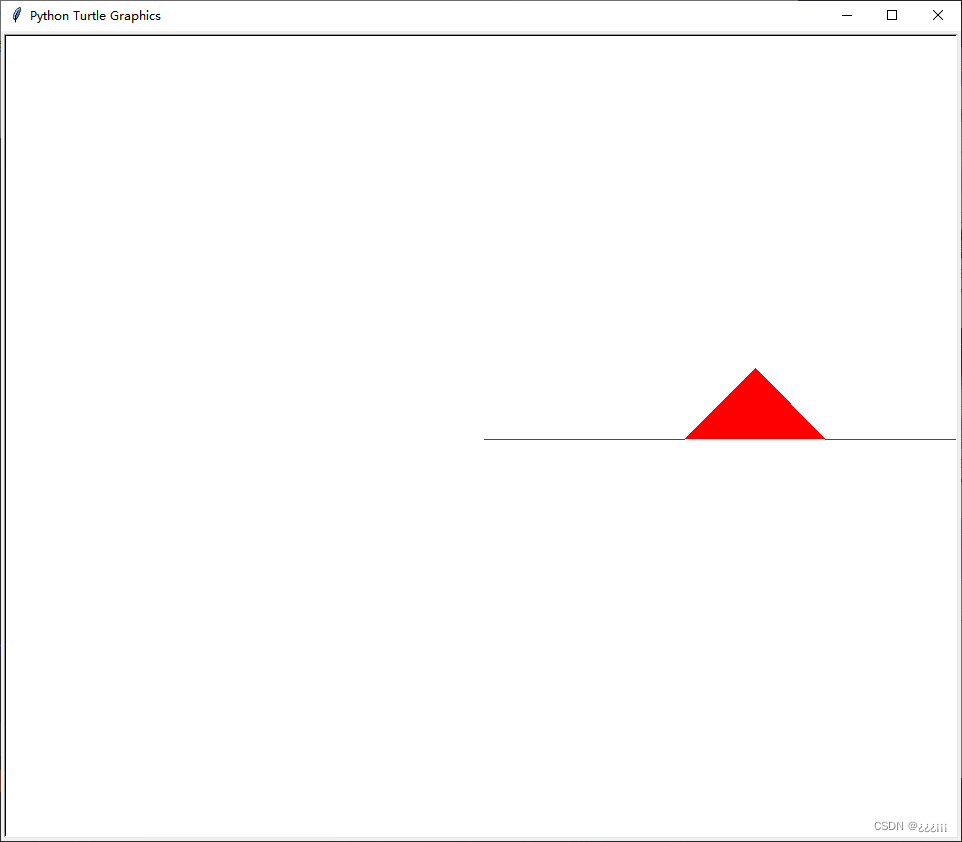Maximize the Python Turtle Graphics window
This screenshot has height=842, width=962.
click(x=892, y=15)
